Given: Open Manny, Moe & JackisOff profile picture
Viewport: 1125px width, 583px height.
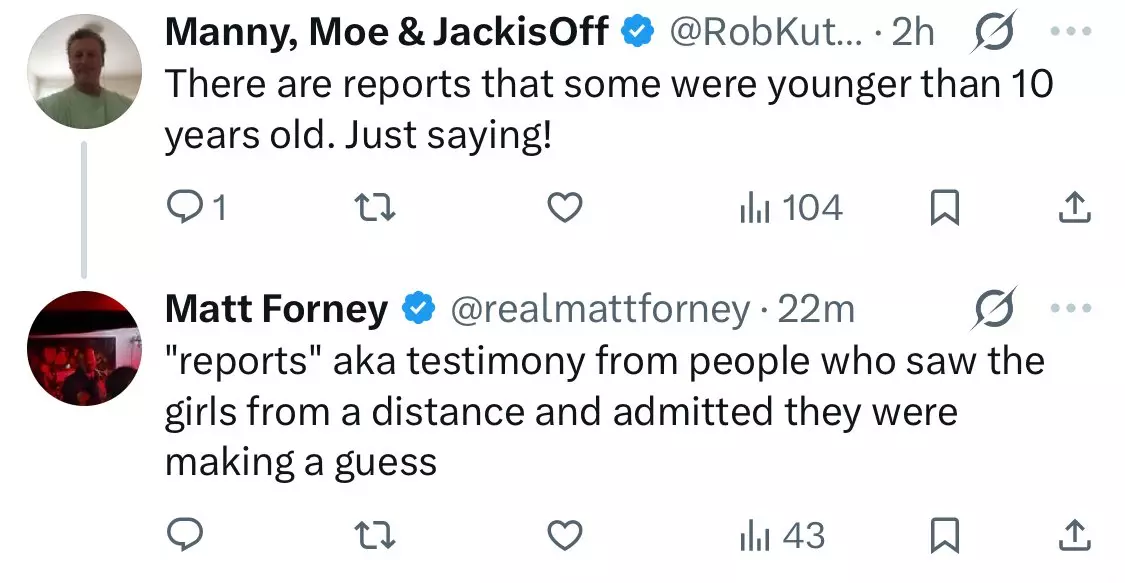Looking at the screenshot, I should (83, 72).
